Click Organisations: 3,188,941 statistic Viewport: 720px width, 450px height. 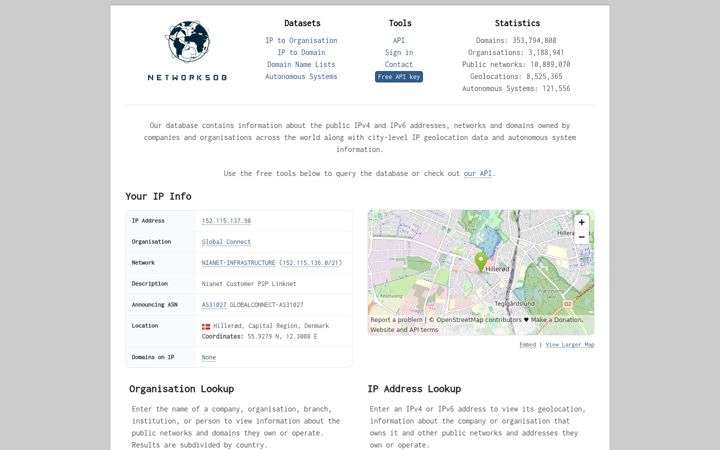(x=516, y=52)
